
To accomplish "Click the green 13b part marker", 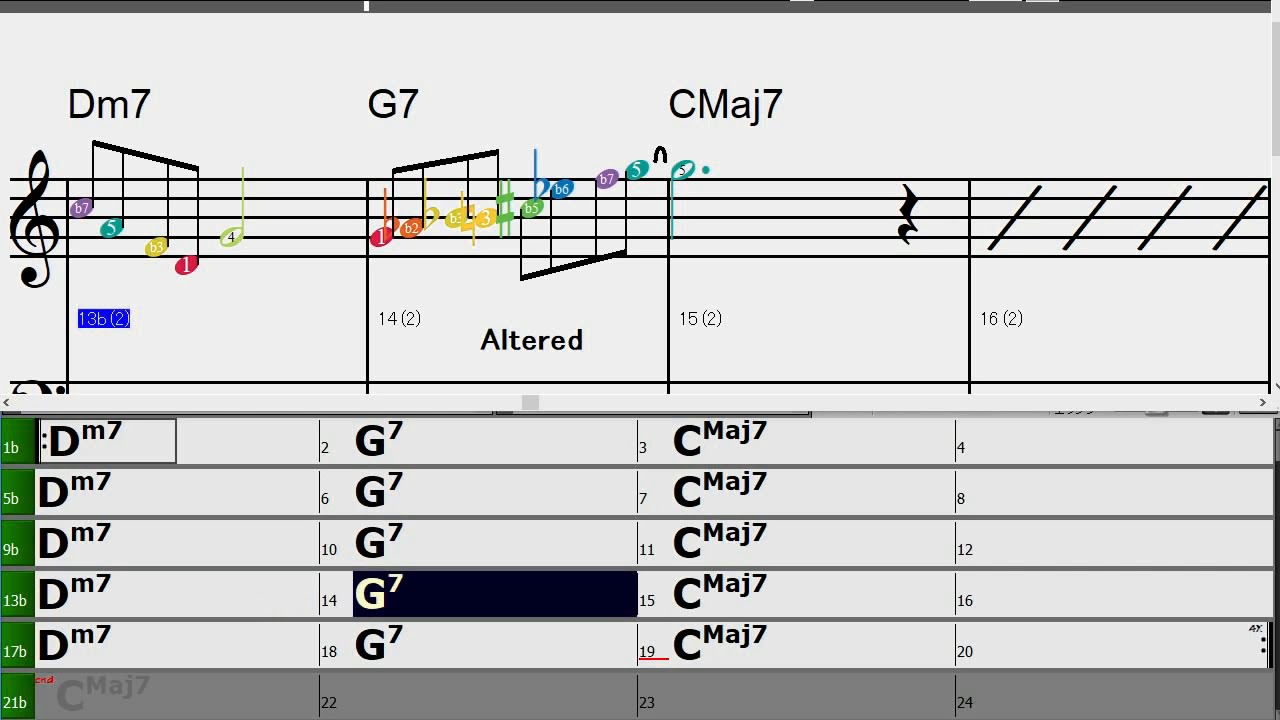I will (17, 594).
